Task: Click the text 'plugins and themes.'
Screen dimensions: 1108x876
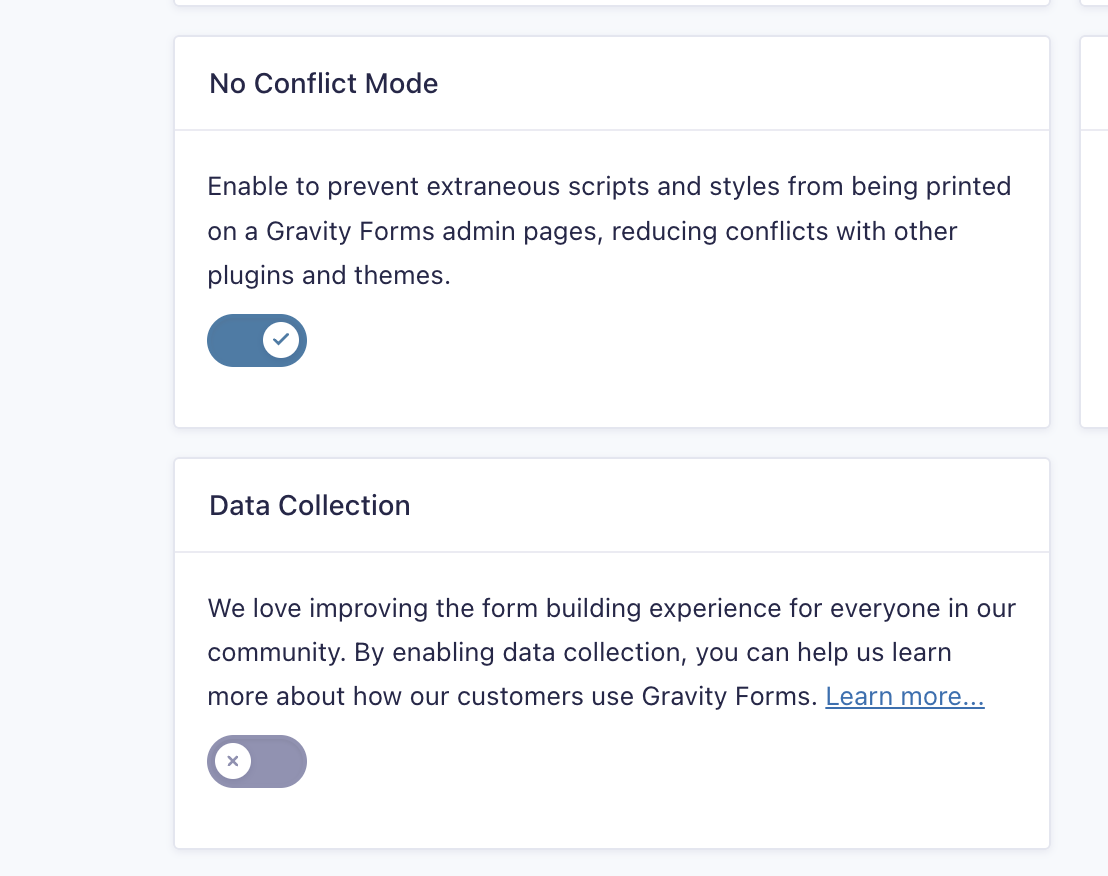Action: 329,276
